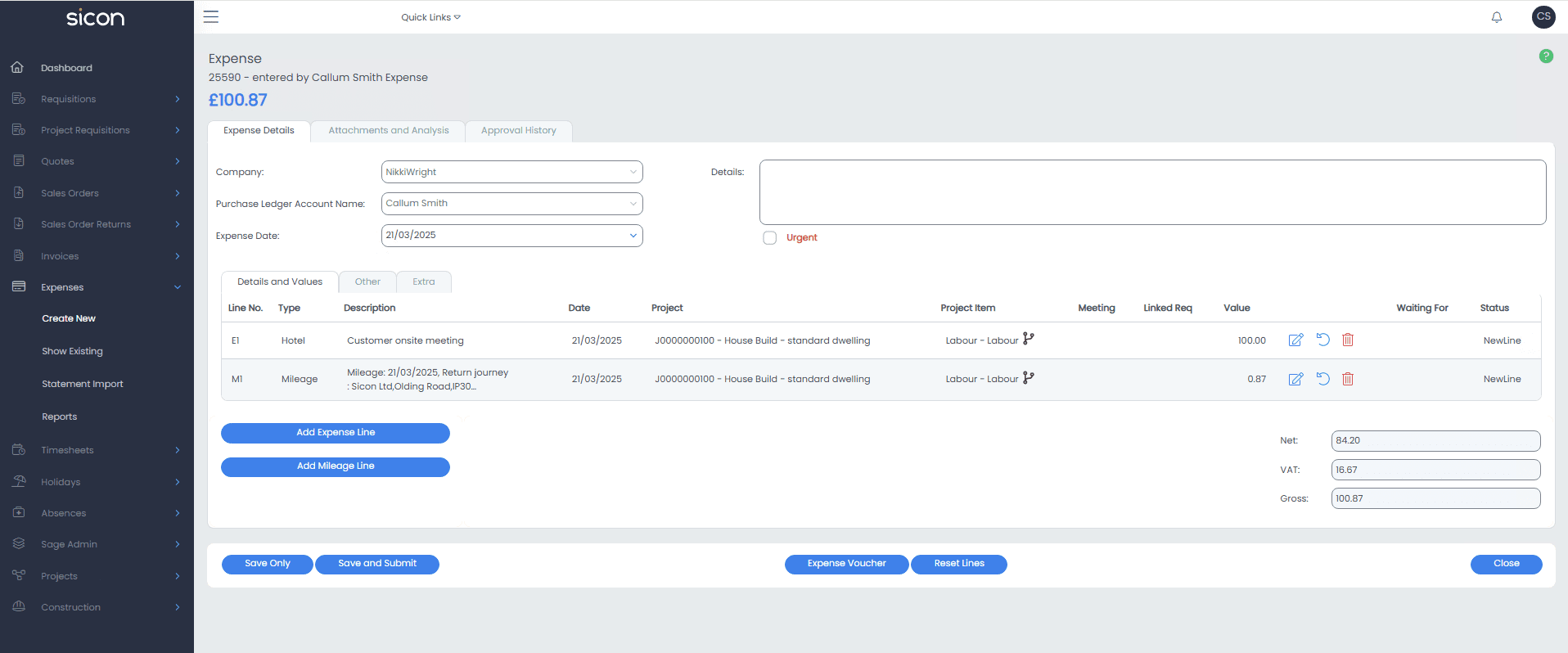
Task: Click the Save Only button
Action: [x=268, y=564]
